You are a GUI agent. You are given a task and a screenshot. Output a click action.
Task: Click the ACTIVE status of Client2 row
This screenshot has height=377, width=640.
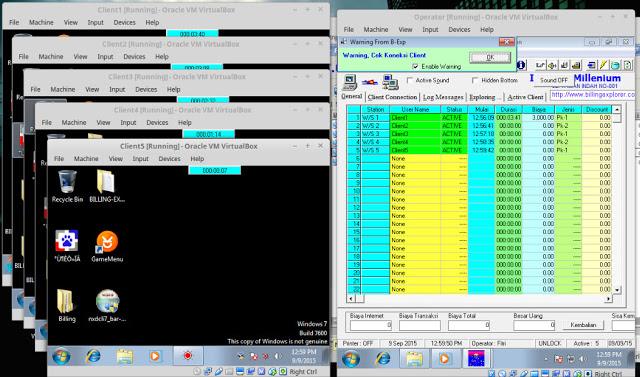(454, 126)
